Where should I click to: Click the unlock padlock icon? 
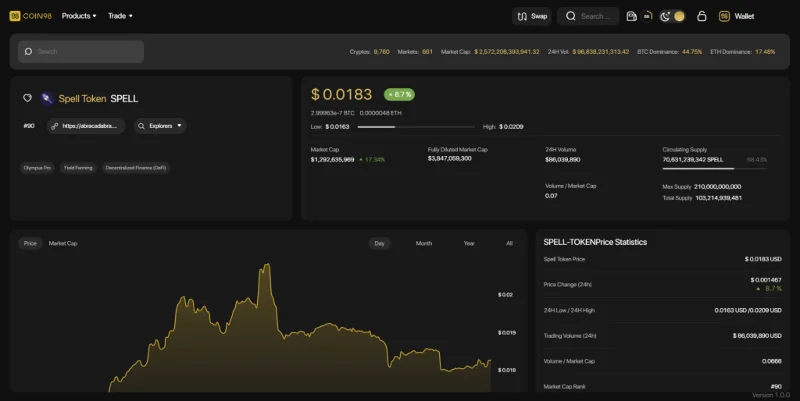(x=702, y=16)
